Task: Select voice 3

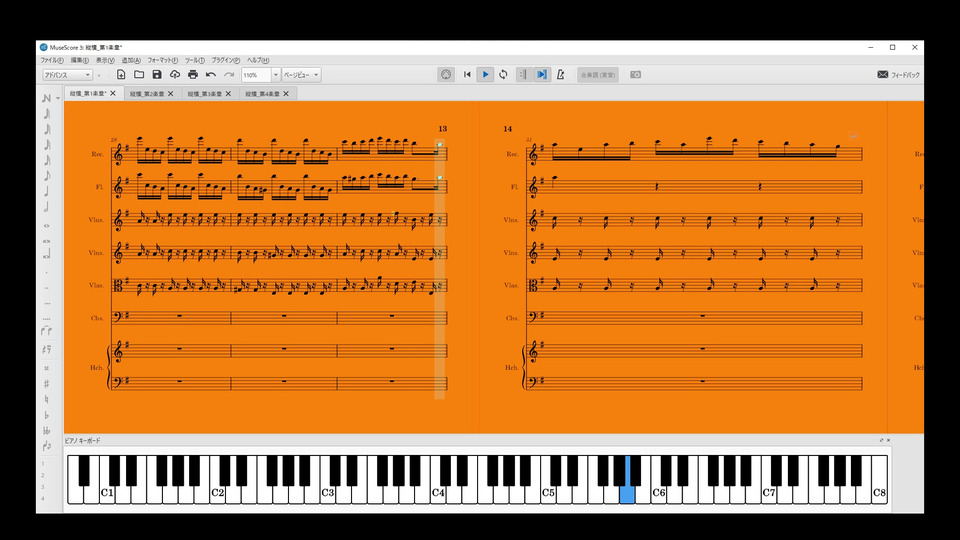Action: click(x=43, y=487)
